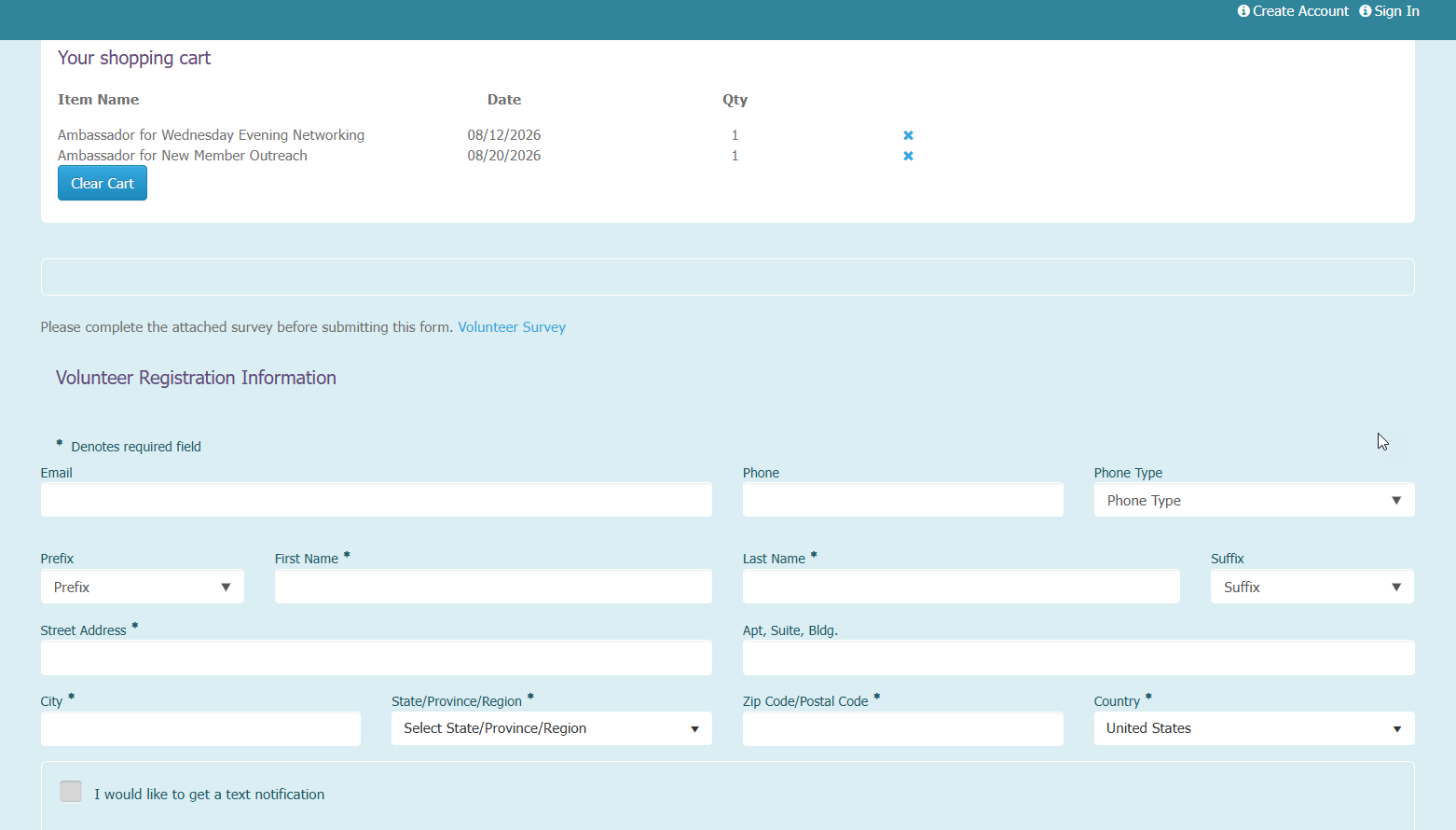This screenshot has height=830, width=1456.
Task: Open the Phone Type dropdown
Action: point(1254,500)
